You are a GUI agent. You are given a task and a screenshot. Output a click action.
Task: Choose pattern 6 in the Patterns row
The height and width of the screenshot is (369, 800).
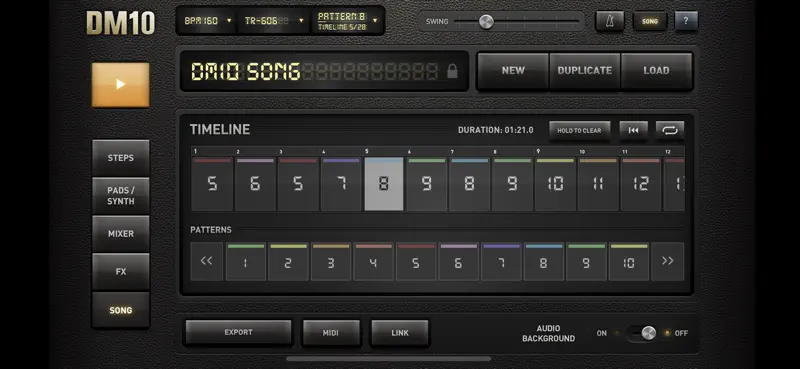tap(459, 261)
